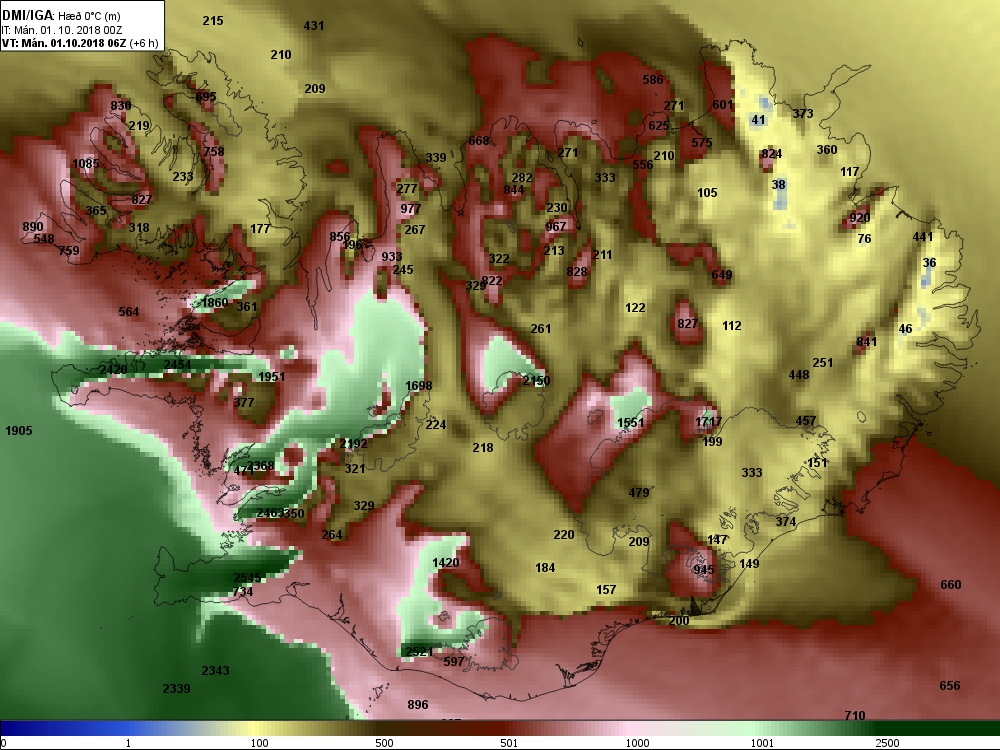Click the map value 2521
The height and width of the screenshot is (750, 1000).
click(x=419, y=652)
